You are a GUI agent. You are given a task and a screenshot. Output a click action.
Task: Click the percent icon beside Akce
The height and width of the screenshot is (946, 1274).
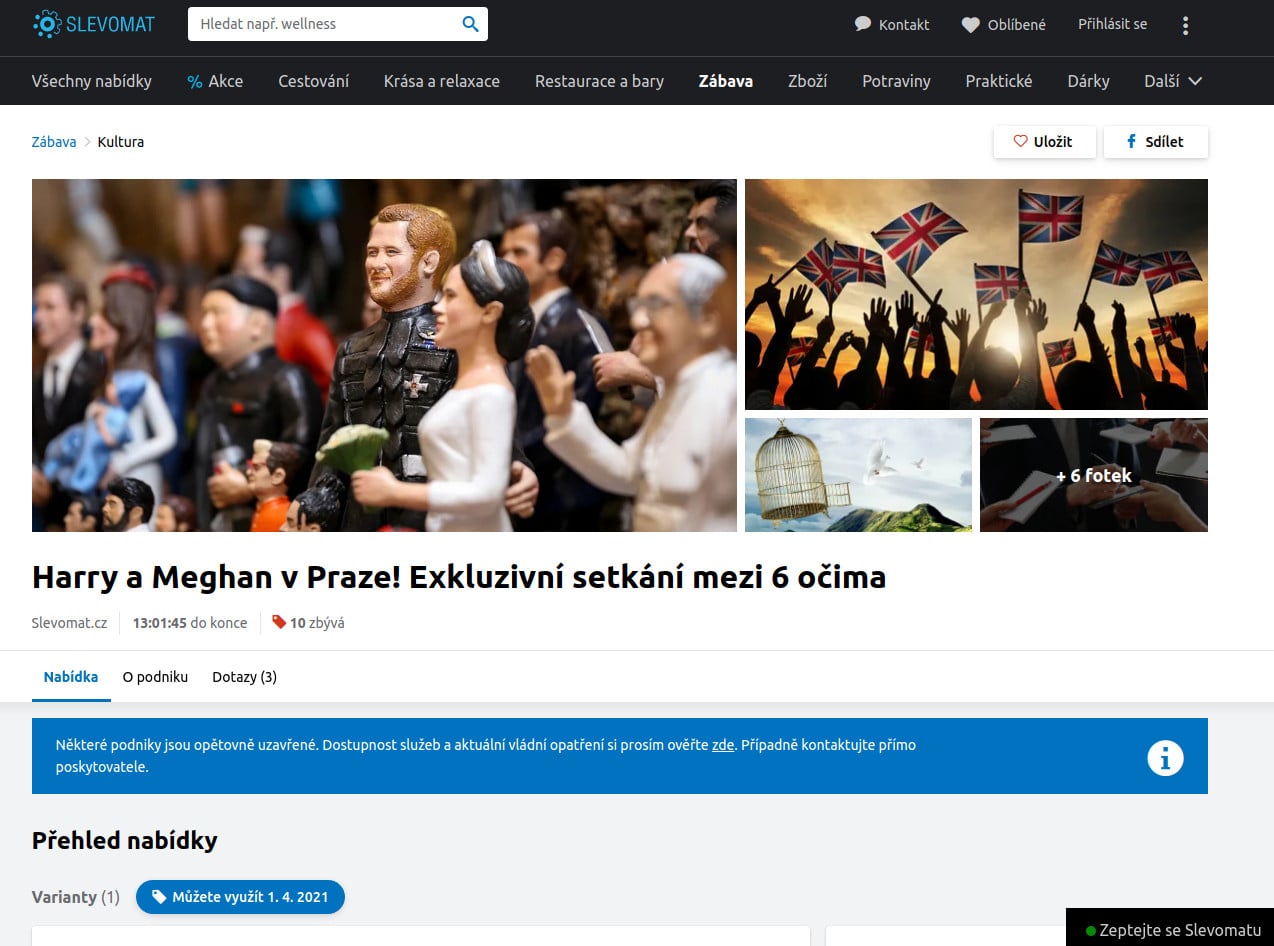(x=195, y=81)
